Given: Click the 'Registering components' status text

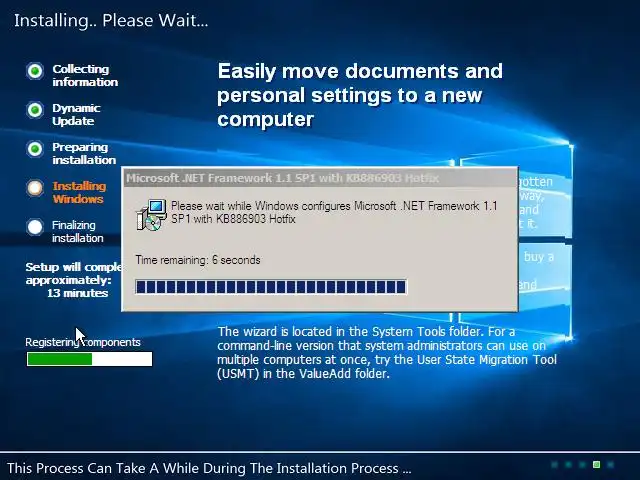Looking at the screenshot, I should click(x=83, y=342).
